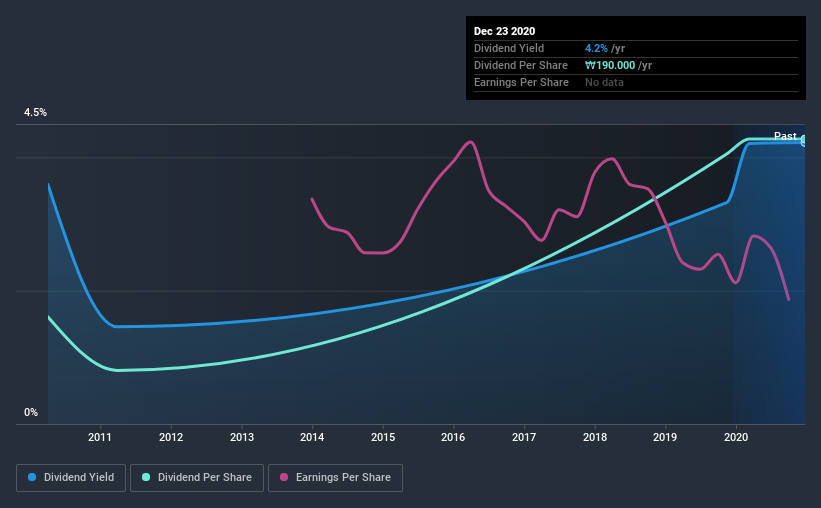The image size is (821, 508).
Task: Click the 2018 x-axis label
Action: tap(595, 437)
